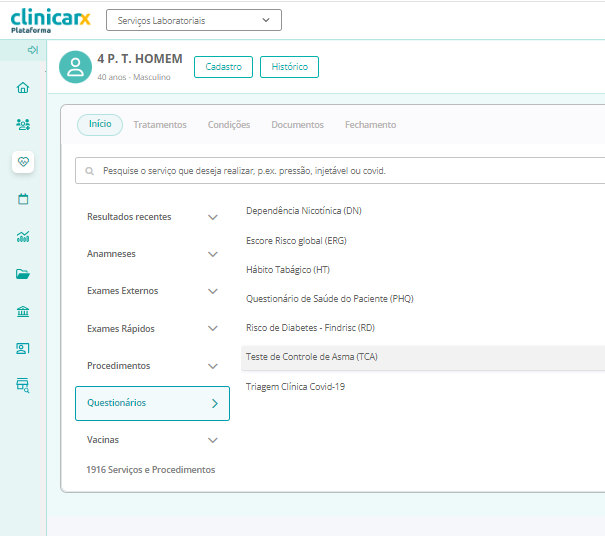Click the service search input field
This screenshot has height=536, width=605.
(x=340, y=171)
